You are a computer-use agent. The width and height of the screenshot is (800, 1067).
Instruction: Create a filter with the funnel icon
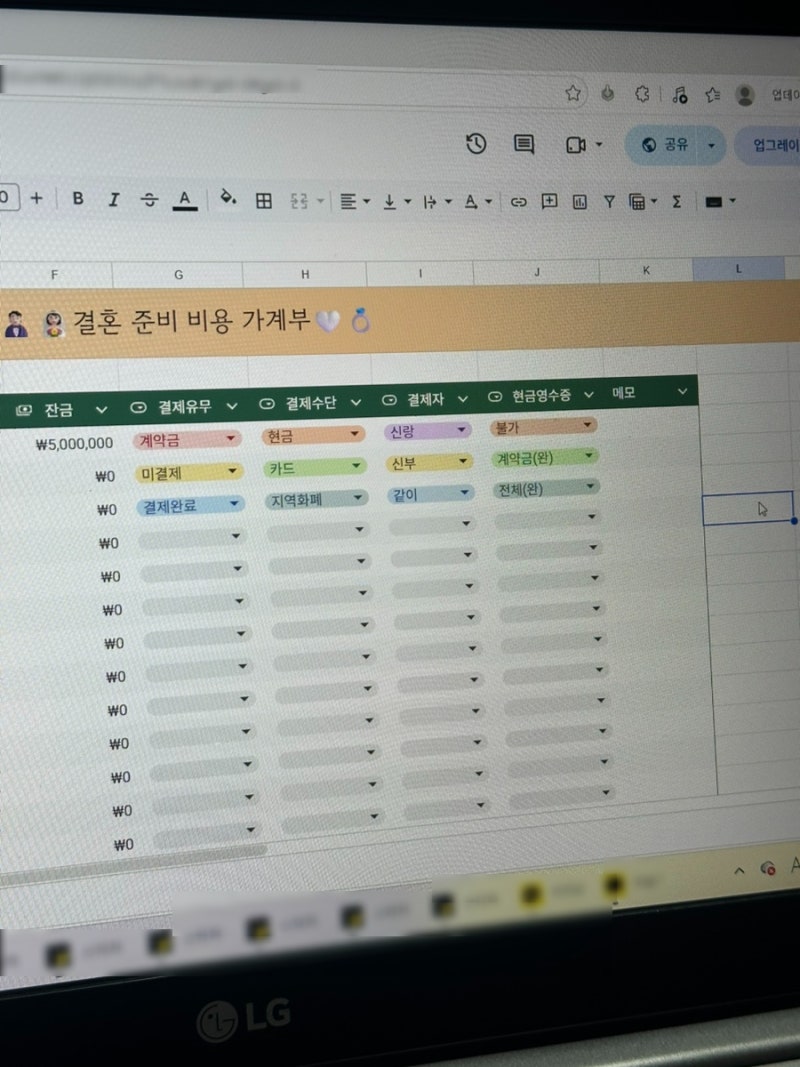610,201
